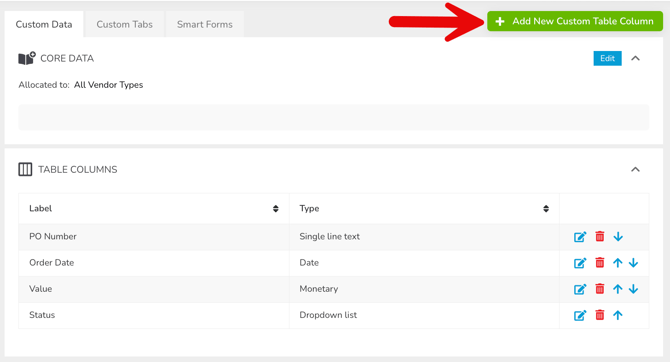This screenshot has height=362, width=670.
Task: Edit the PO Number column
Action: pos(580,236)
